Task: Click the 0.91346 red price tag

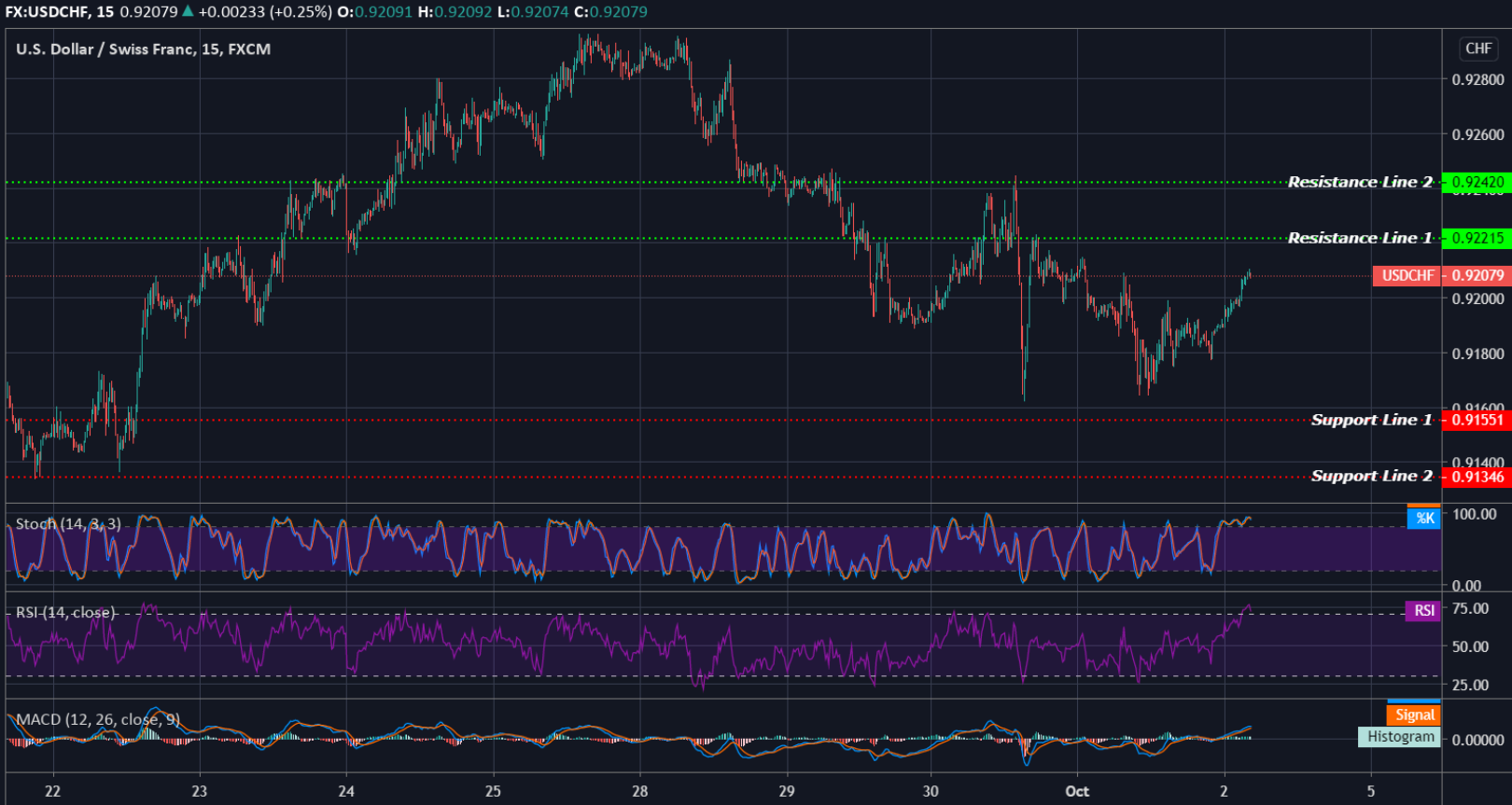Action: tap(1477, 477)
